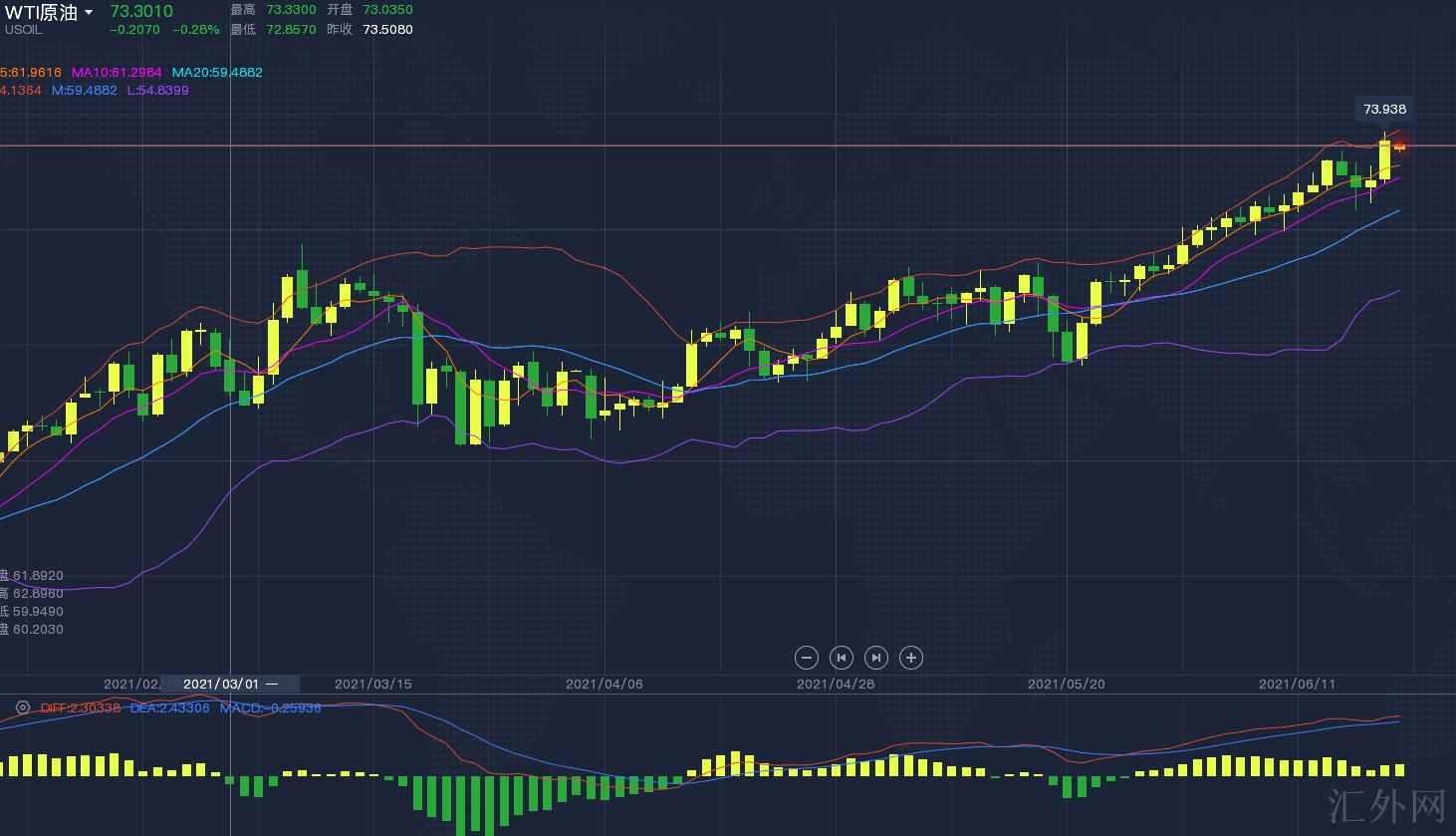Click the 73.938 price tag
This screenshot has width=1456, height=836.
click(1384, 110)
